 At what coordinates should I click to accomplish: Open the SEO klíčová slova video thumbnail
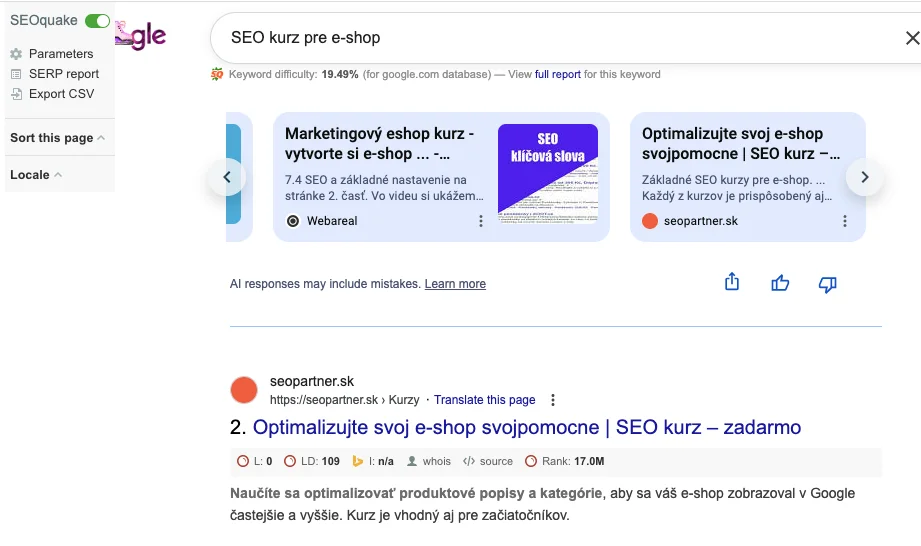(547, 173)
